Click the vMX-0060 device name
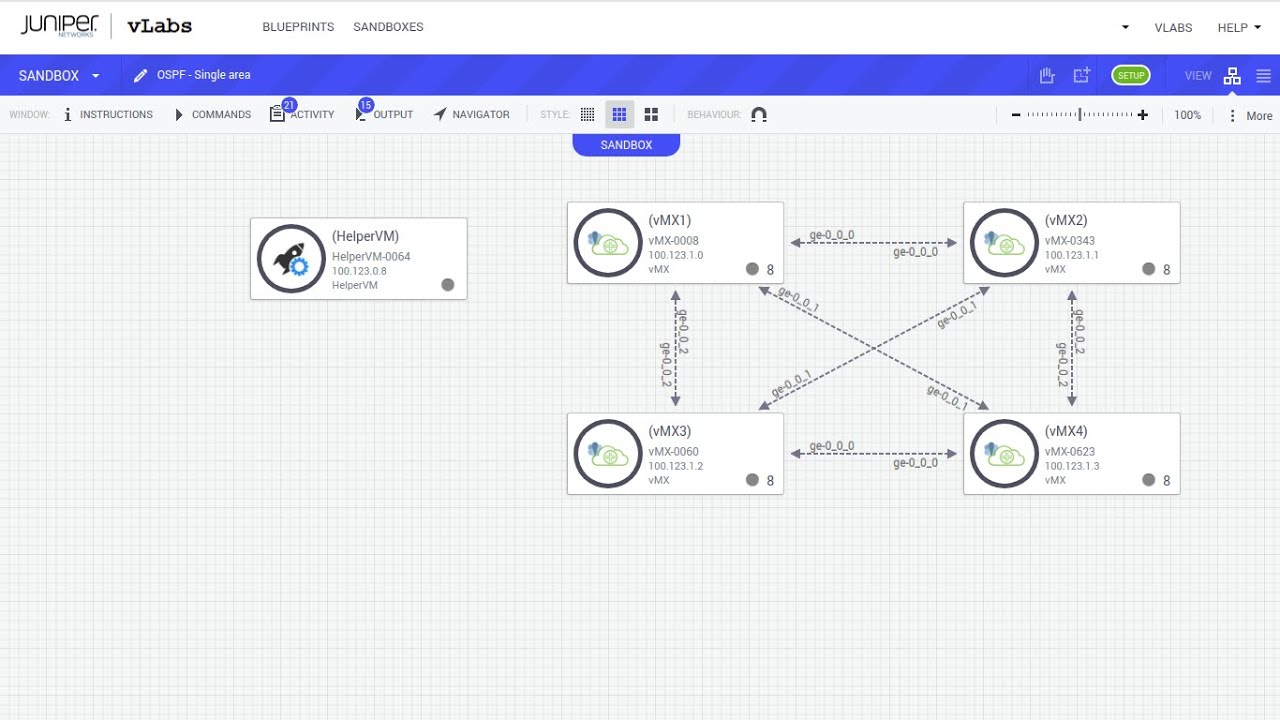Image resolution: width=1280 pixels, height=720 pixels. point(673,452)
